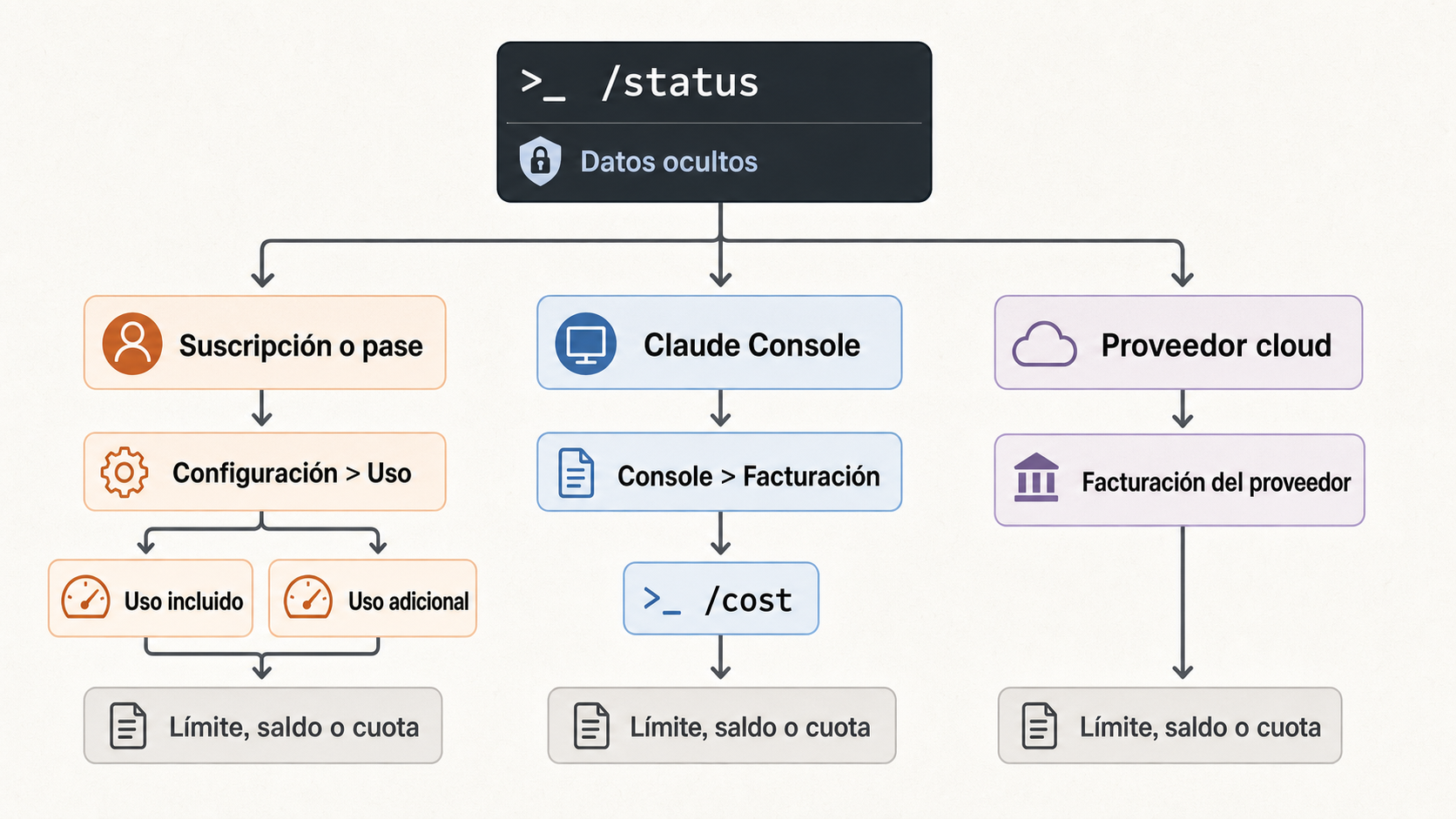1456x819 pixels.
Task: Click the terminal prompt icon beside /status
Action: (543, 84)
